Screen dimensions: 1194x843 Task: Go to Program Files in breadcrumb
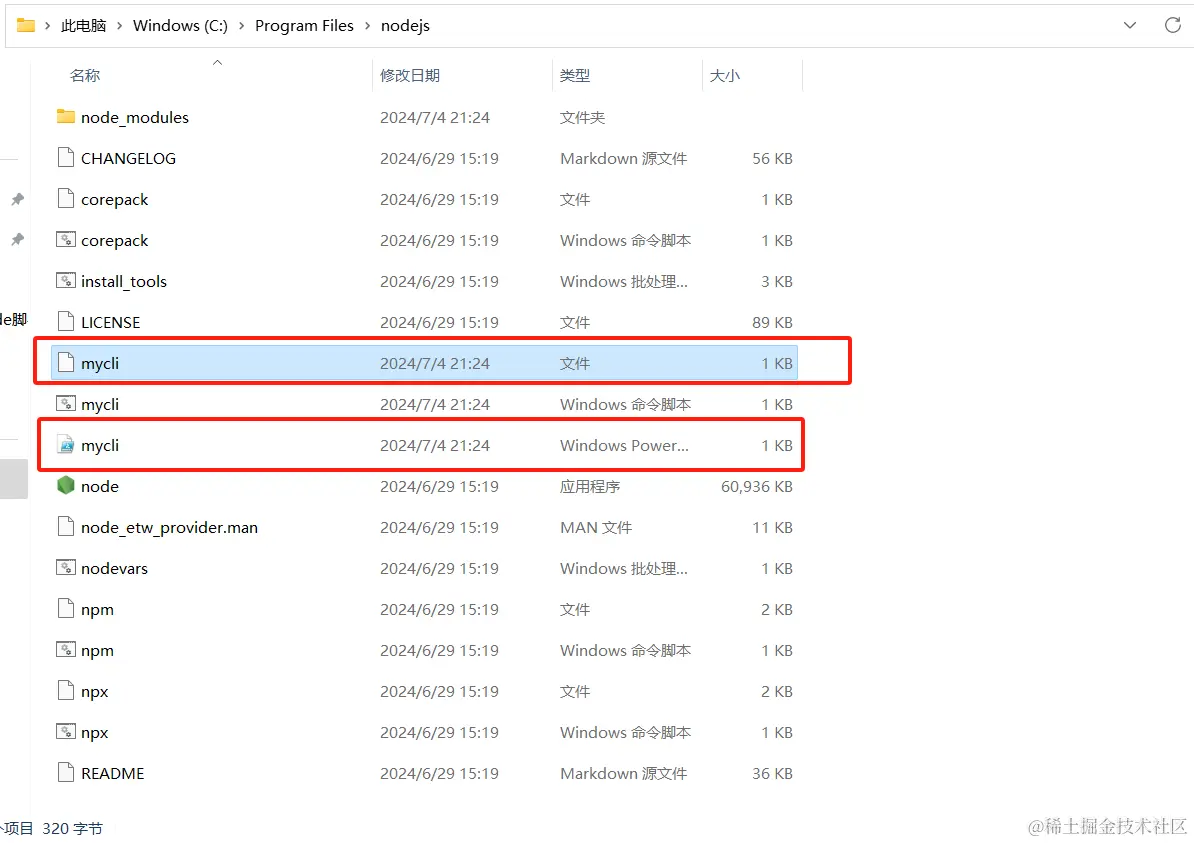pyautogui.click(x=305, y=26)
